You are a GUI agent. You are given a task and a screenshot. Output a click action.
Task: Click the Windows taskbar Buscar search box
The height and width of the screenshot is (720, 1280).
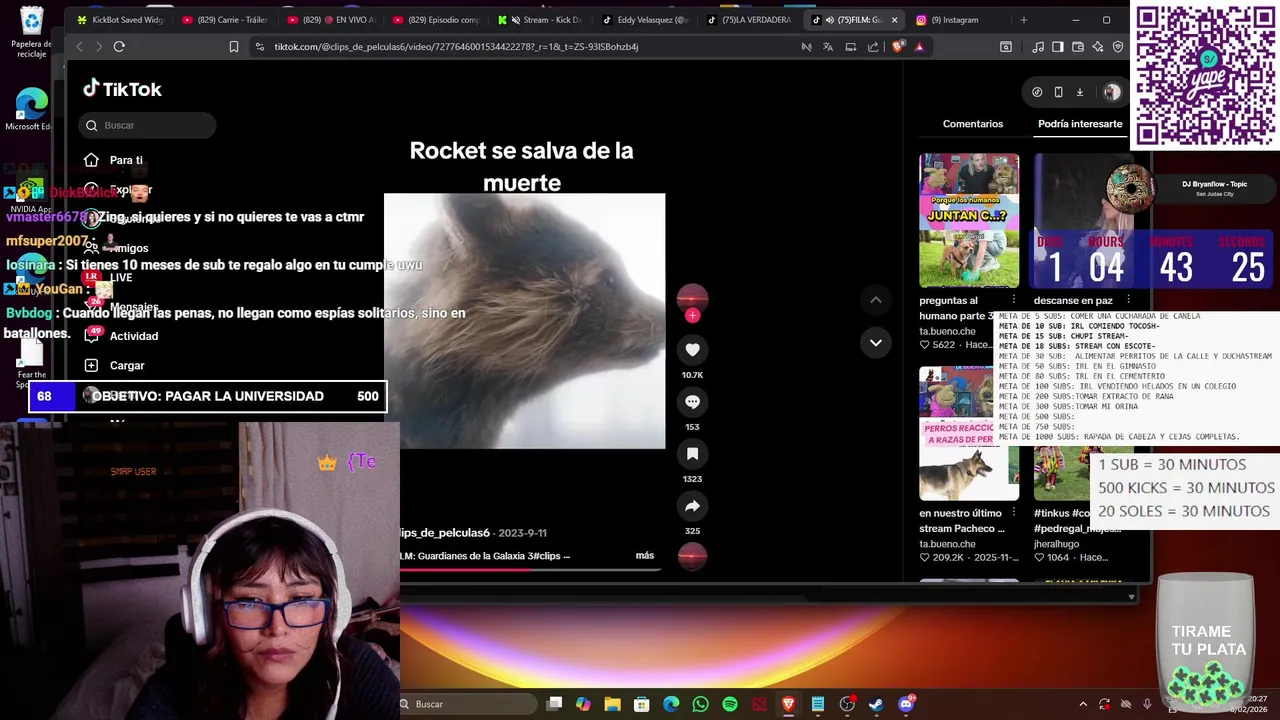click(x=460, y=704)
